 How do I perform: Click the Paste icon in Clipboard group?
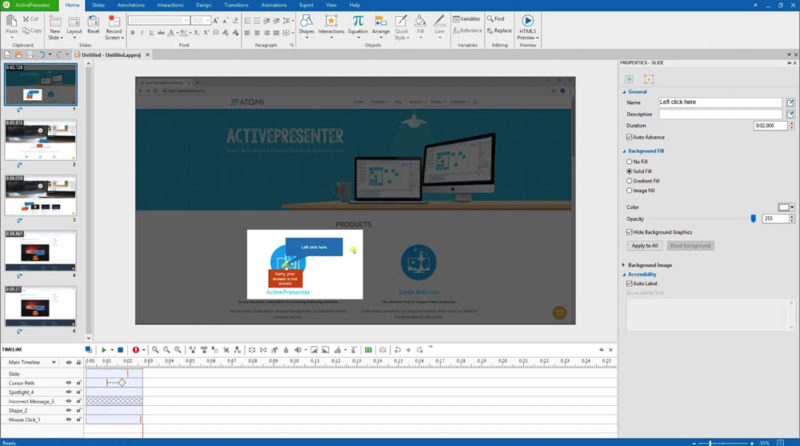[x=11, y=22]
